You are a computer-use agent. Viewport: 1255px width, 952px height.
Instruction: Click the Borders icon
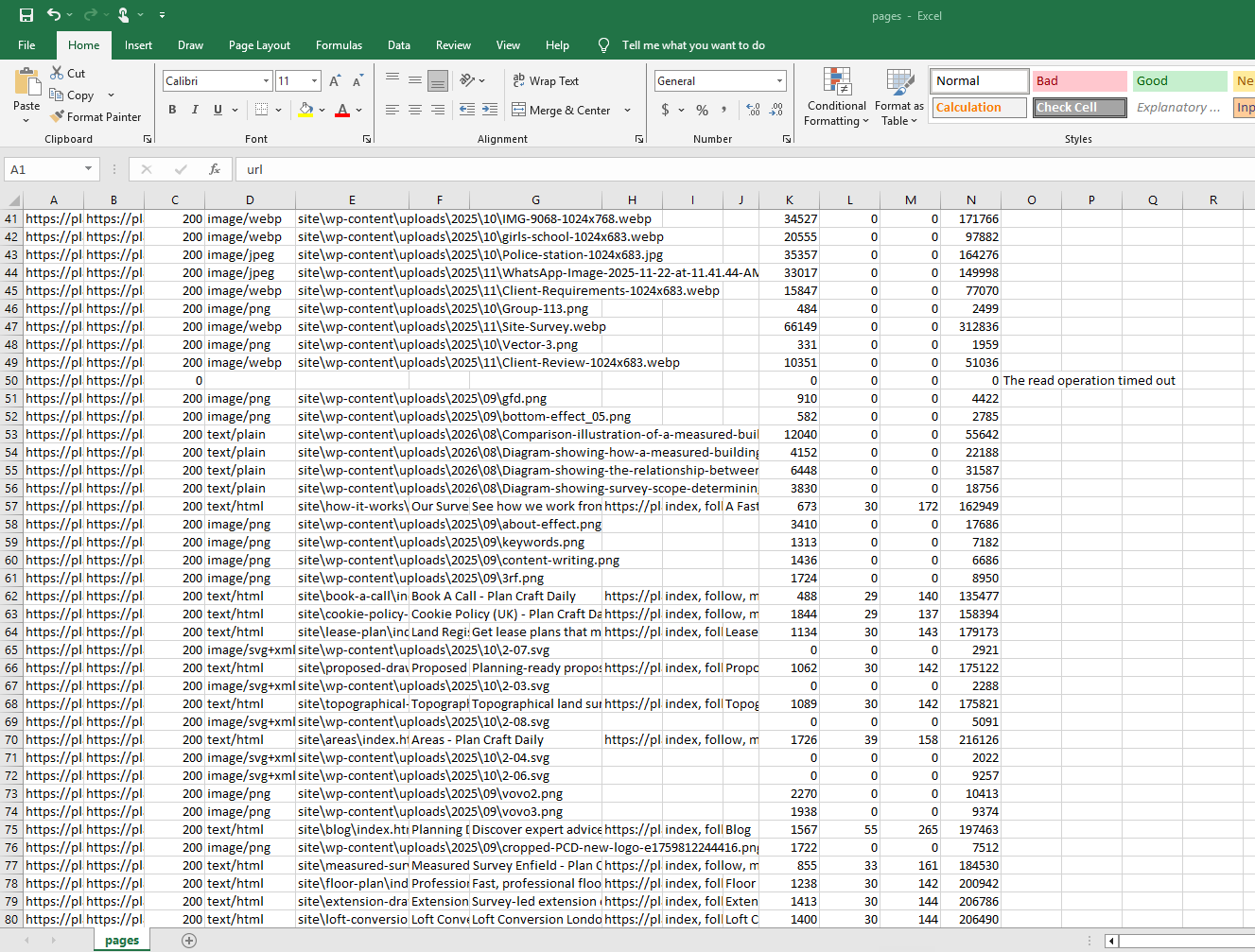pos(262,110)
